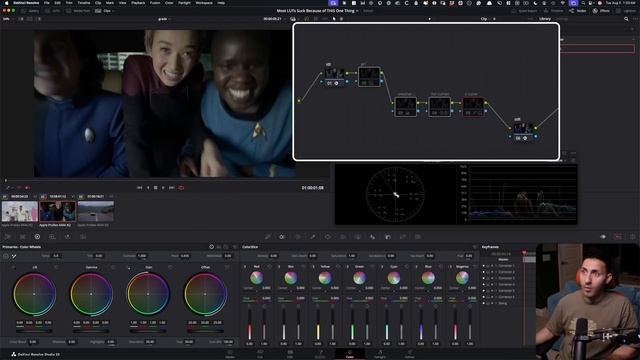Jump to the last frame button
The height and width of the screenshot is (360, 640).
tap(172, 188)
